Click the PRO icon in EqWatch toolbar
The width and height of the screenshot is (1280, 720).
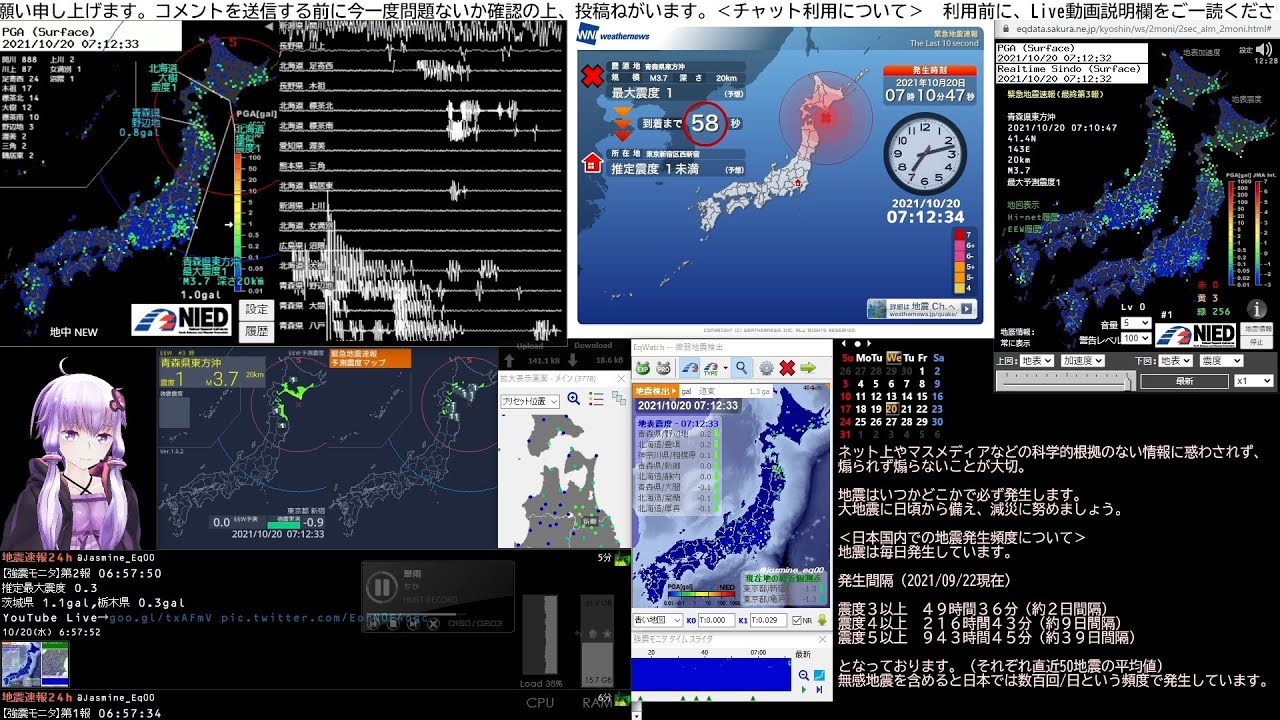[x=662, y=368]
